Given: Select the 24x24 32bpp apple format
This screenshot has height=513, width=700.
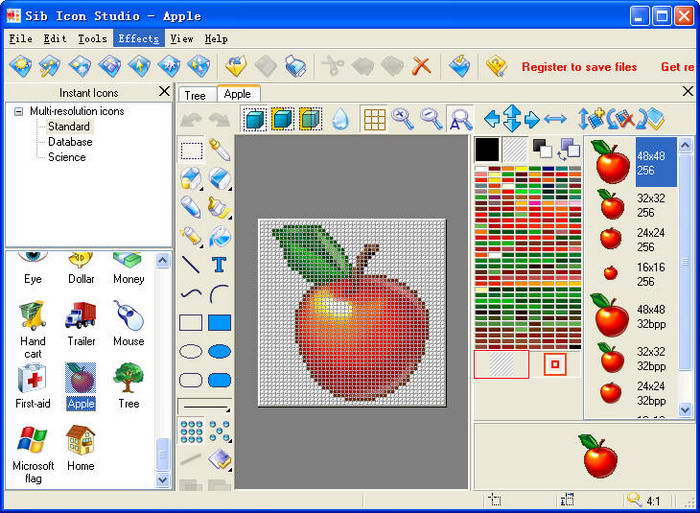Looking at the screenshot, I should coord(634,393).
